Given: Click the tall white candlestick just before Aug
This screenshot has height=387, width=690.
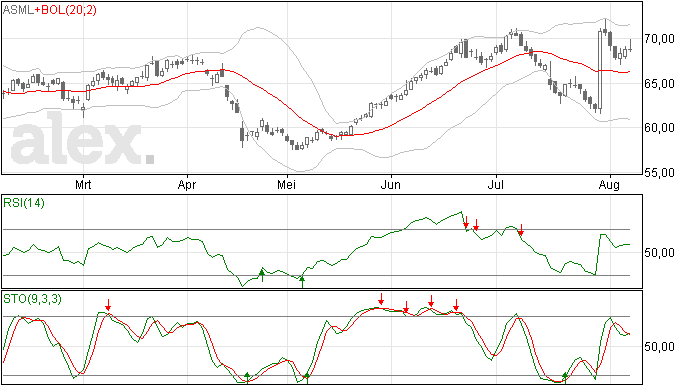Looking at the screenshot, I should click(x=600, y=70).
